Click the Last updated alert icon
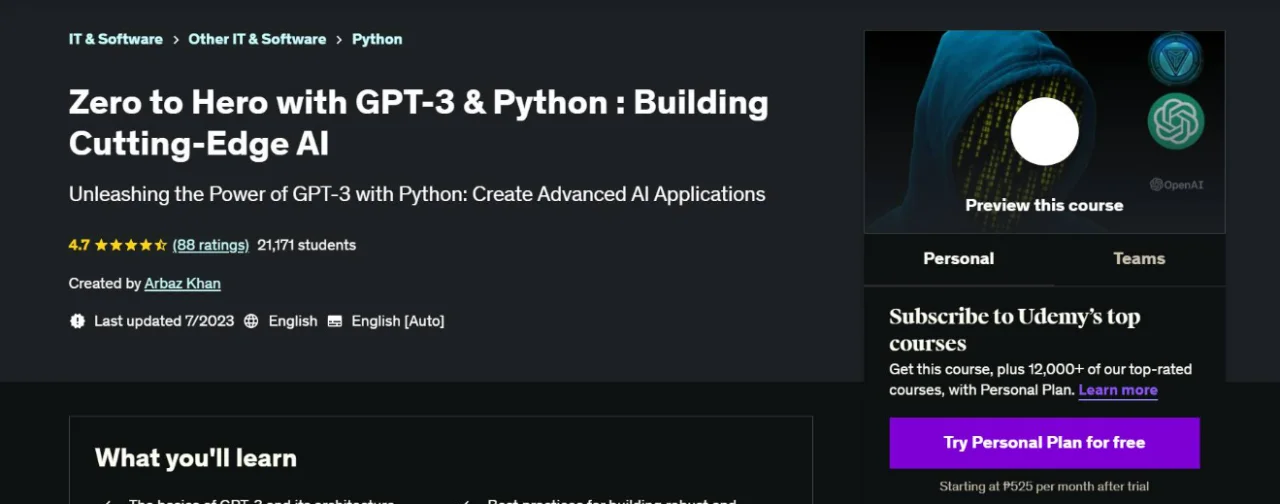This screenshot has width=1280, height=504. coord(77,321)
